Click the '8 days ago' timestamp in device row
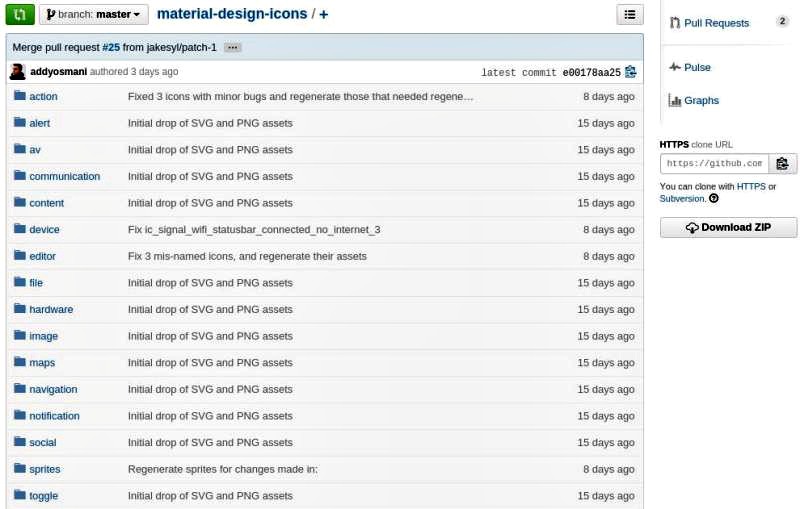The width and height of the screenshot is (800, 509). [609, 230]
